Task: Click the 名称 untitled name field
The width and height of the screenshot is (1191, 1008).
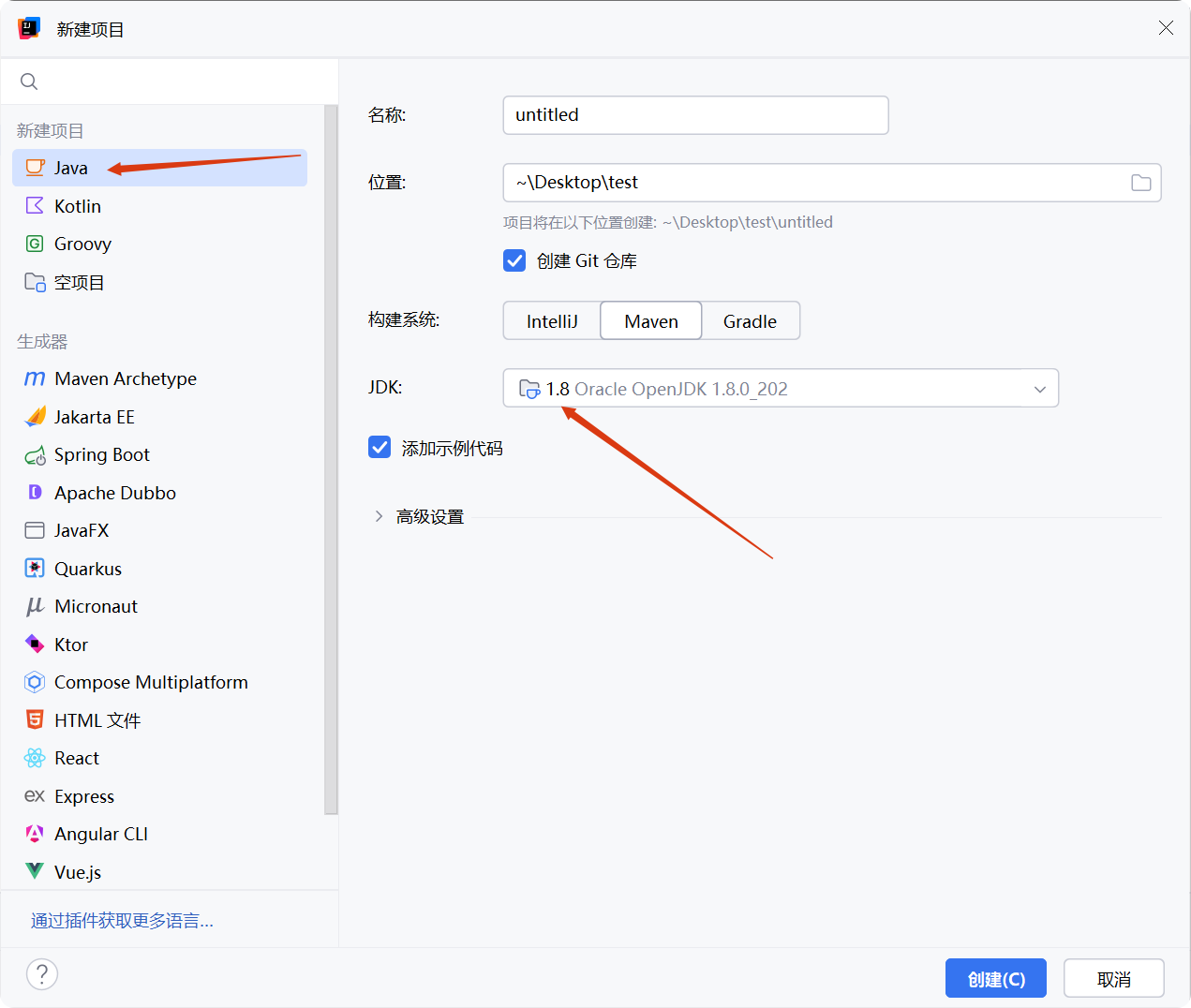Action: (695, 115)
